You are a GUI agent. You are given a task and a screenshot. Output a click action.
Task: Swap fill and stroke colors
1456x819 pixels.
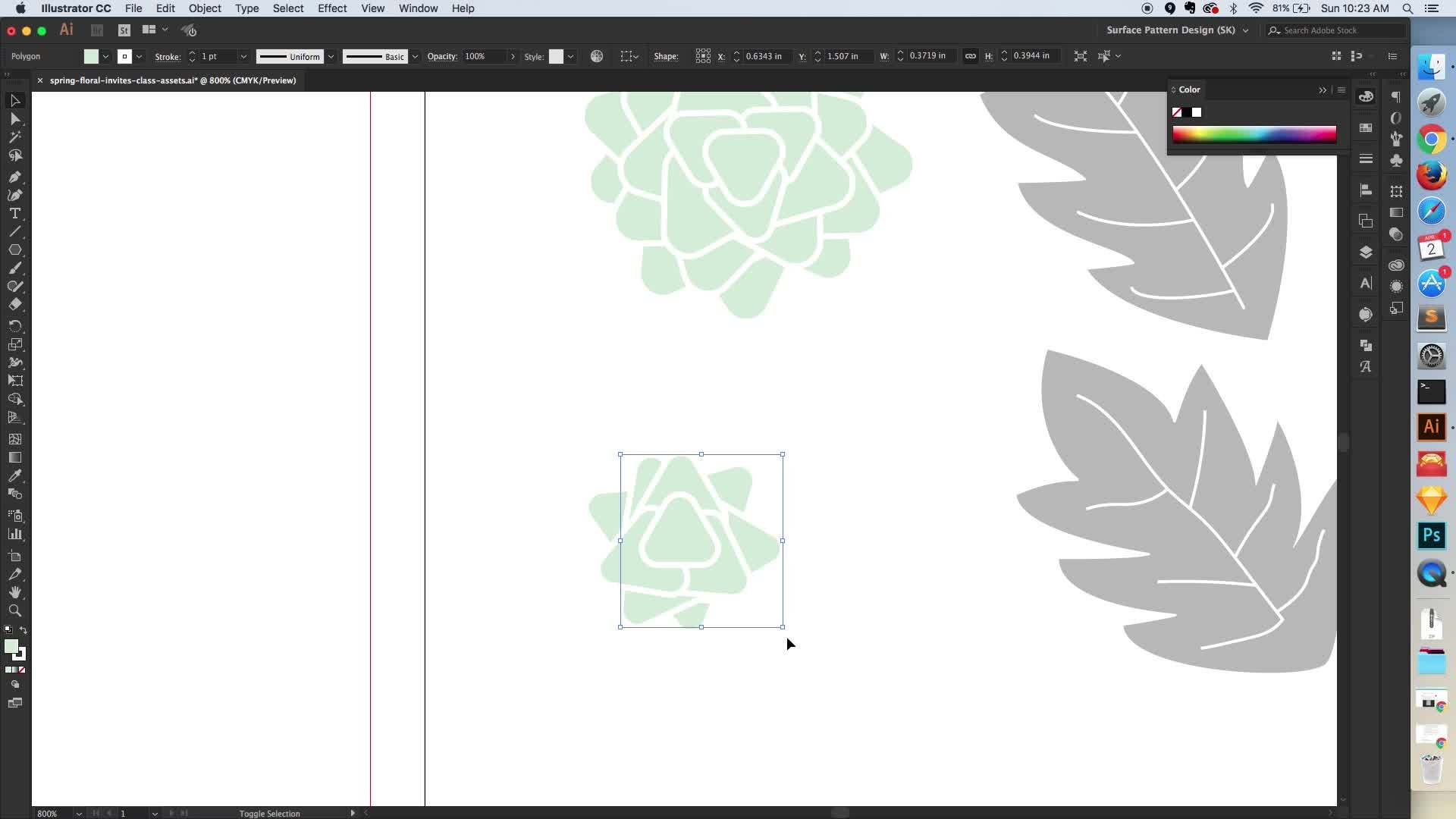[x=23, y=630]
